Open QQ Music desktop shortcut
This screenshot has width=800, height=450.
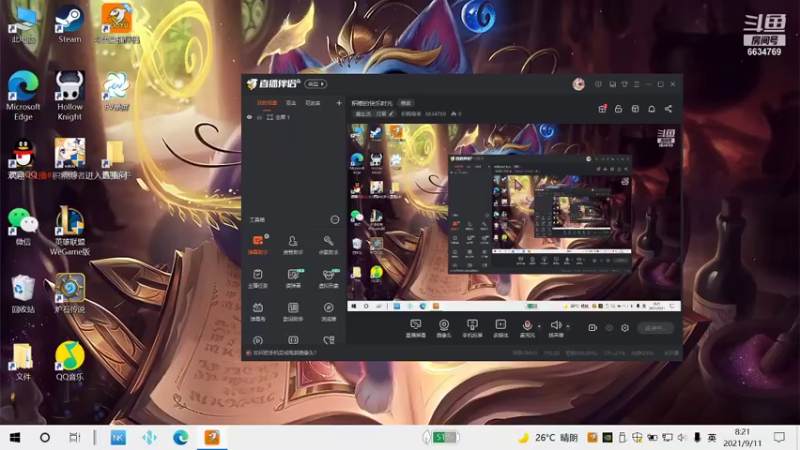coord(70,361)
